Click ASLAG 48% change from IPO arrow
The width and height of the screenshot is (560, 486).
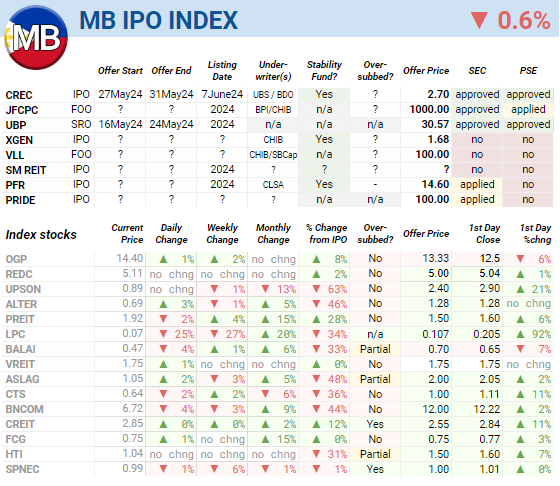click(x=316, y=379)
